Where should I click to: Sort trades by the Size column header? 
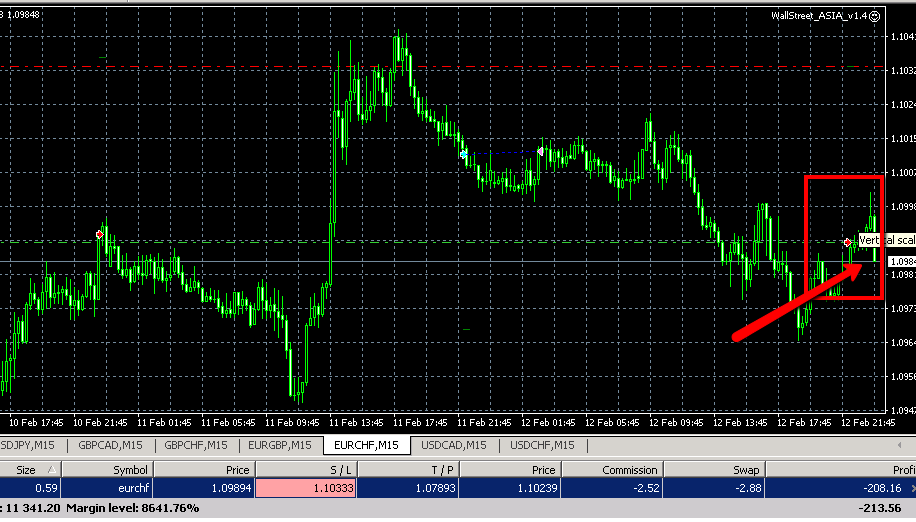coord(30,469)
